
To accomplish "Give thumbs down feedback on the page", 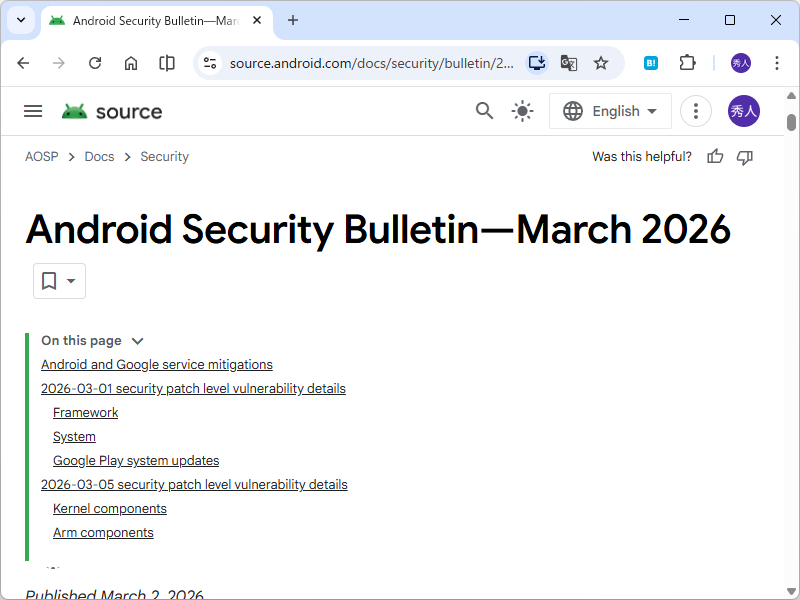I will tap(745, 157).
